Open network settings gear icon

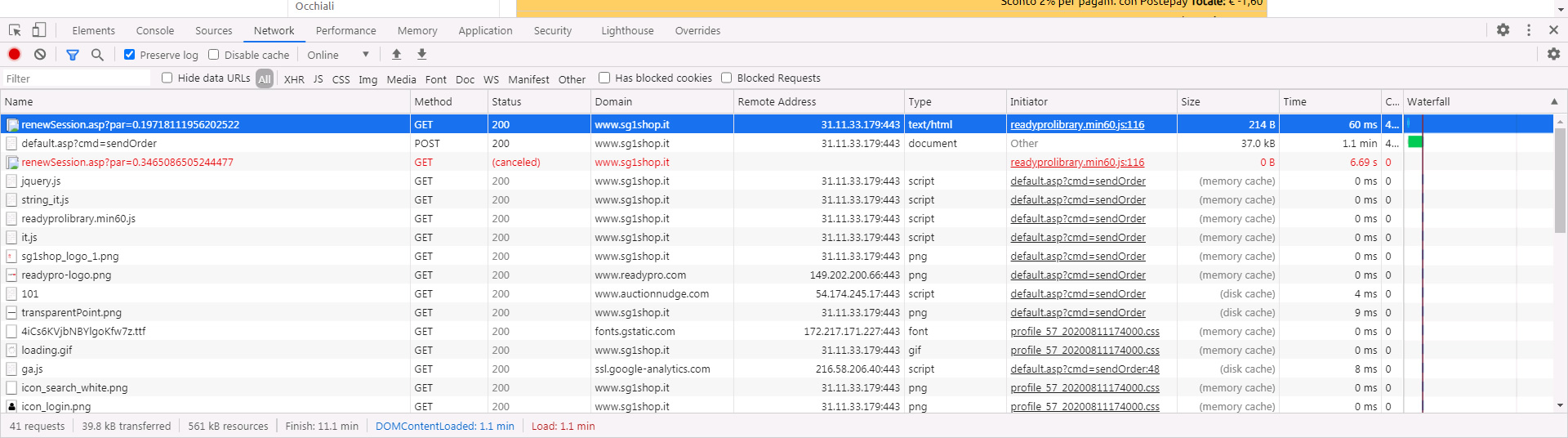pyautogui.click(x=1553, y=54)
